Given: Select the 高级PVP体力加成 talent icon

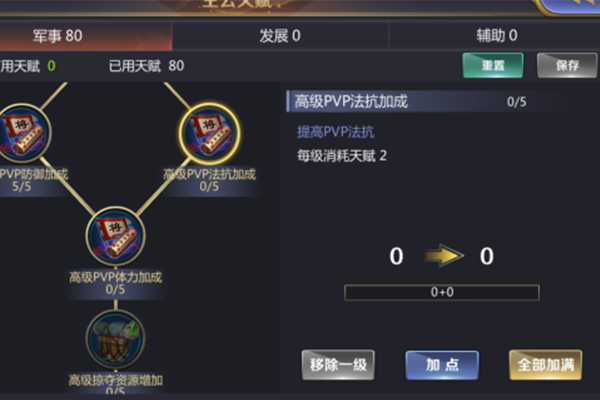Looking at the screenshot, I should coord(116,236).
